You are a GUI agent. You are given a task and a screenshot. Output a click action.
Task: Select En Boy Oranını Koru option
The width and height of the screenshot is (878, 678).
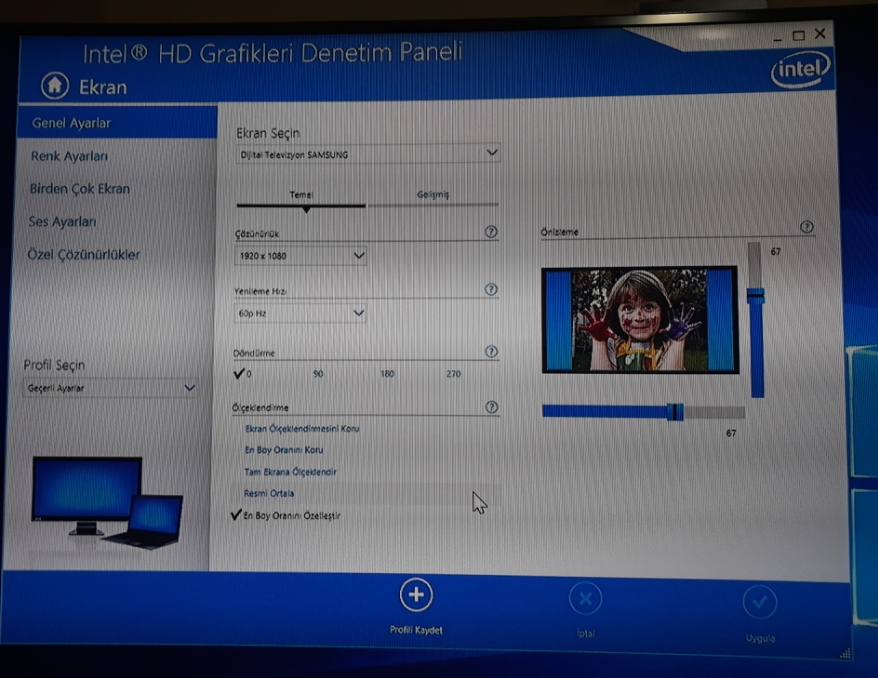(x=284, y=450)
